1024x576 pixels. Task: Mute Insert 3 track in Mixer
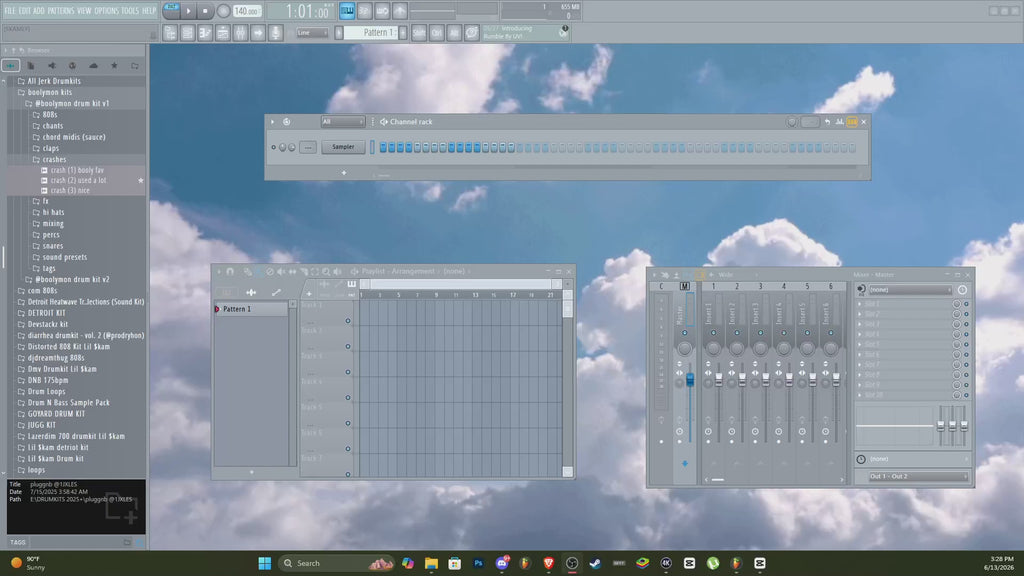[760, 333]
